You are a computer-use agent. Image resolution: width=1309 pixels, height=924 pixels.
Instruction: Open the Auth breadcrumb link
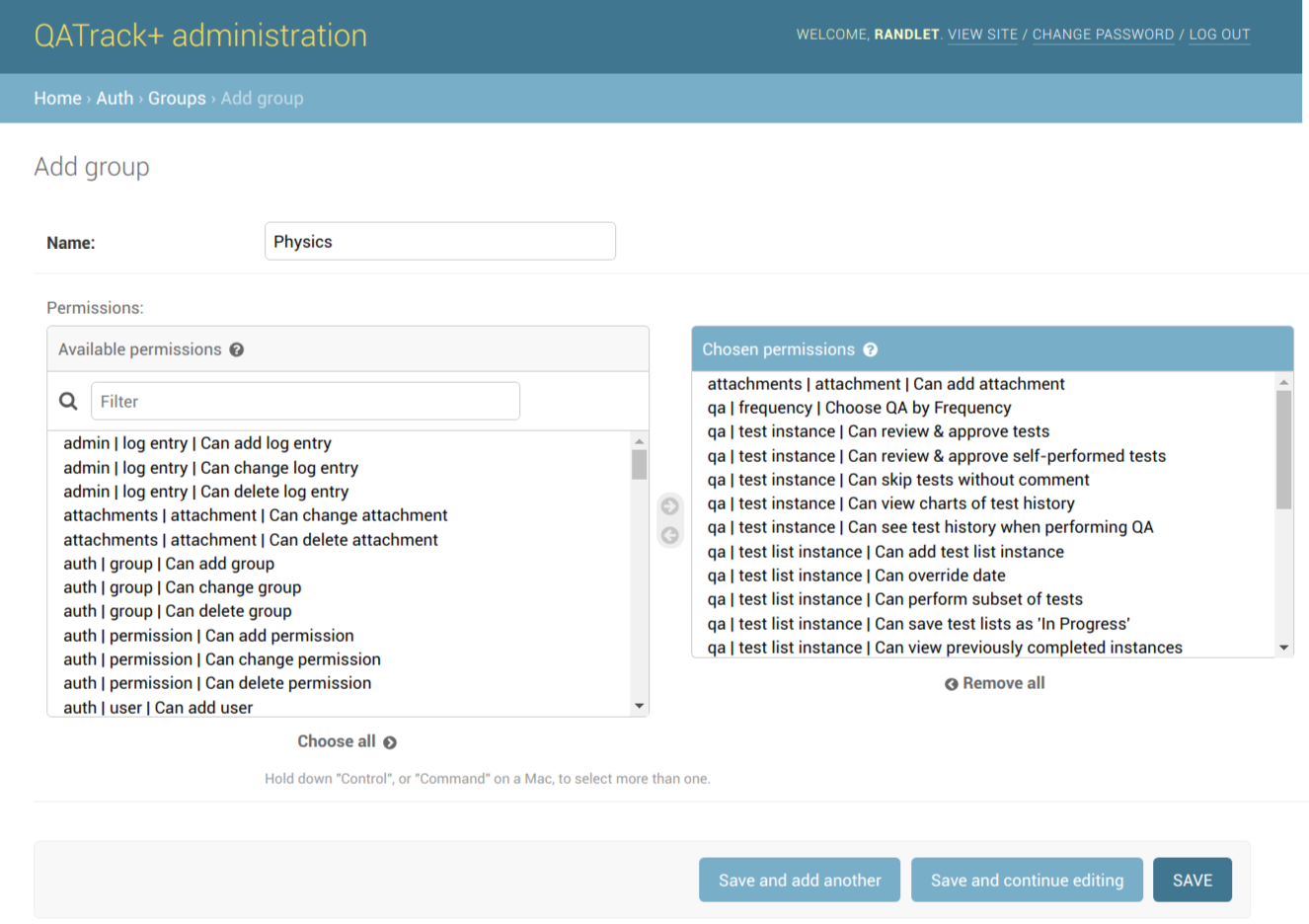(x=115, y=98)
